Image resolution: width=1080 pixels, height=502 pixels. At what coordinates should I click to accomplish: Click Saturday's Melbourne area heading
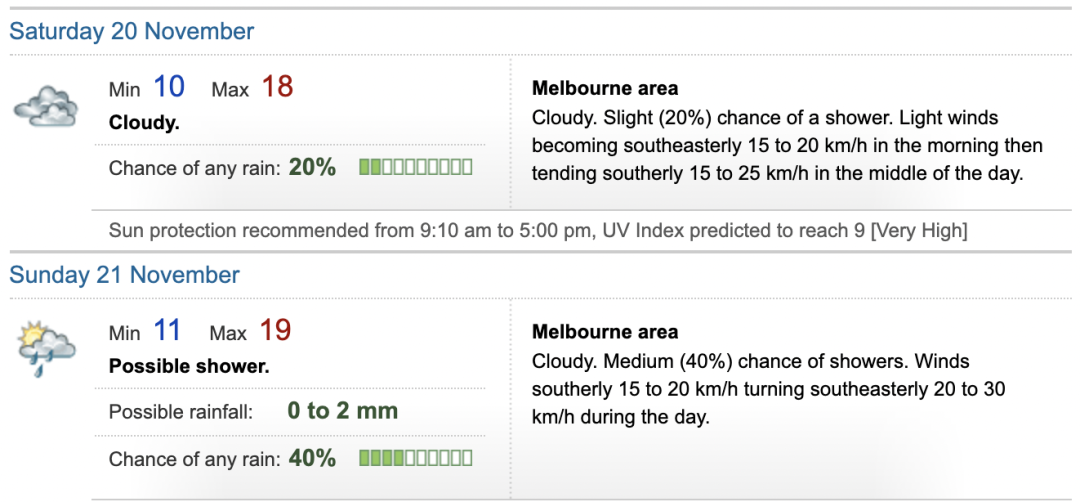[x=605, y=88]
